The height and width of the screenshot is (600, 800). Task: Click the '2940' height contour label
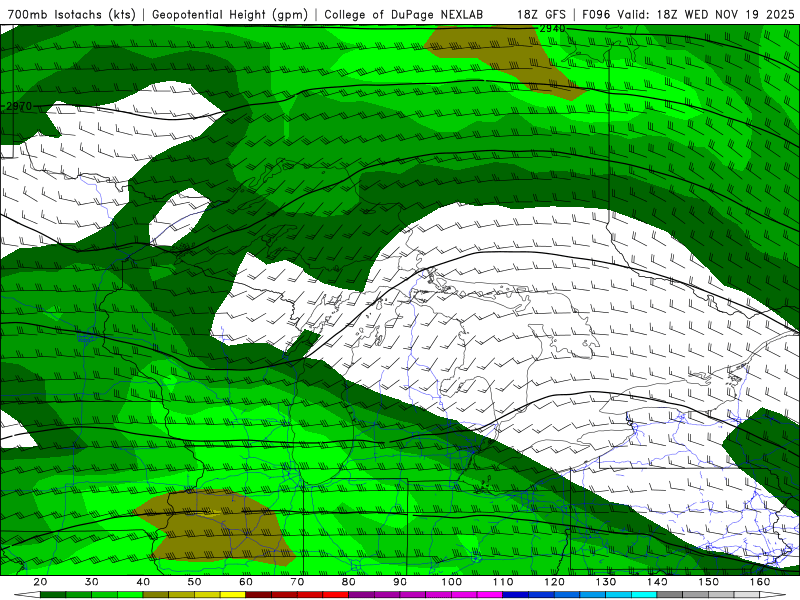point(552,29)
